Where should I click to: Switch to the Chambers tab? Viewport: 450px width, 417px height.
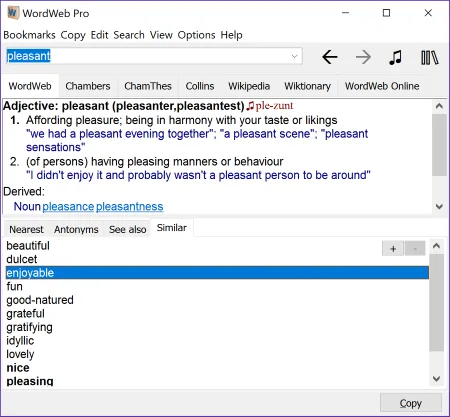[x=88, y=86]
